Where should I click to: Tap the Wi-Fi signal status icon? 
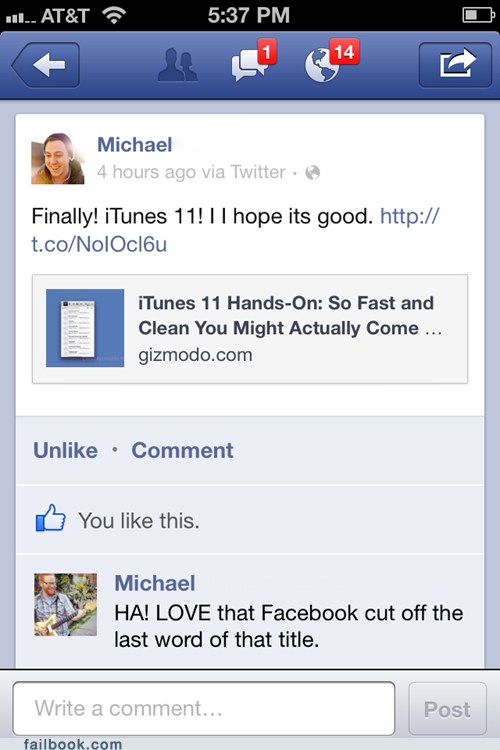pos(113,15)
